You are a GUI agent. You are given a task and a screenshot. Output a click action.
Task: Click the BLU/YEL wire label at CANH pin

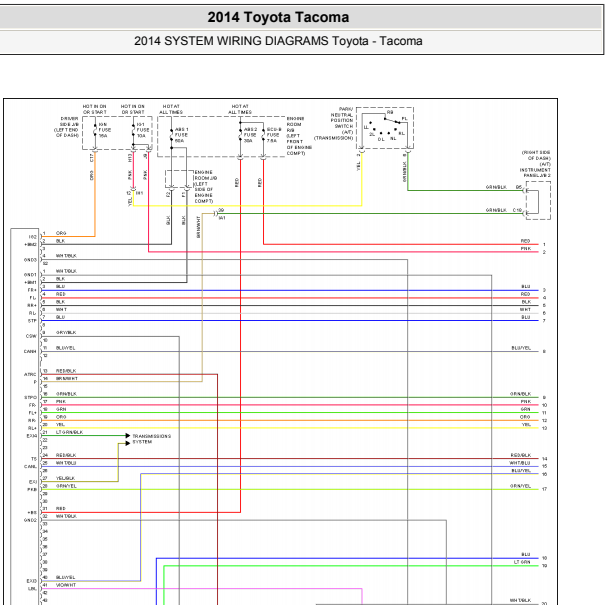tap(65, 348)
